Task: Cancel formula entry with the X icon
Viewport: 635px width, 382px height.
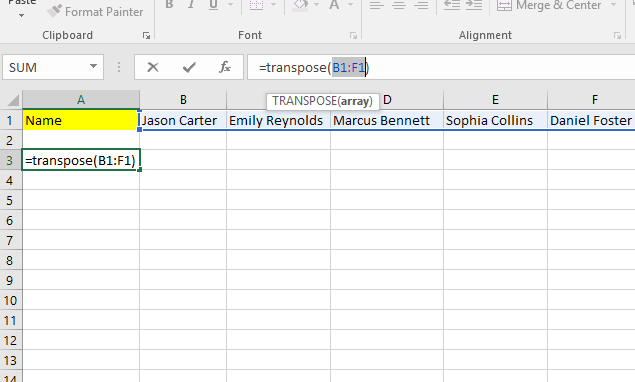Action: [x=153, y=67]
